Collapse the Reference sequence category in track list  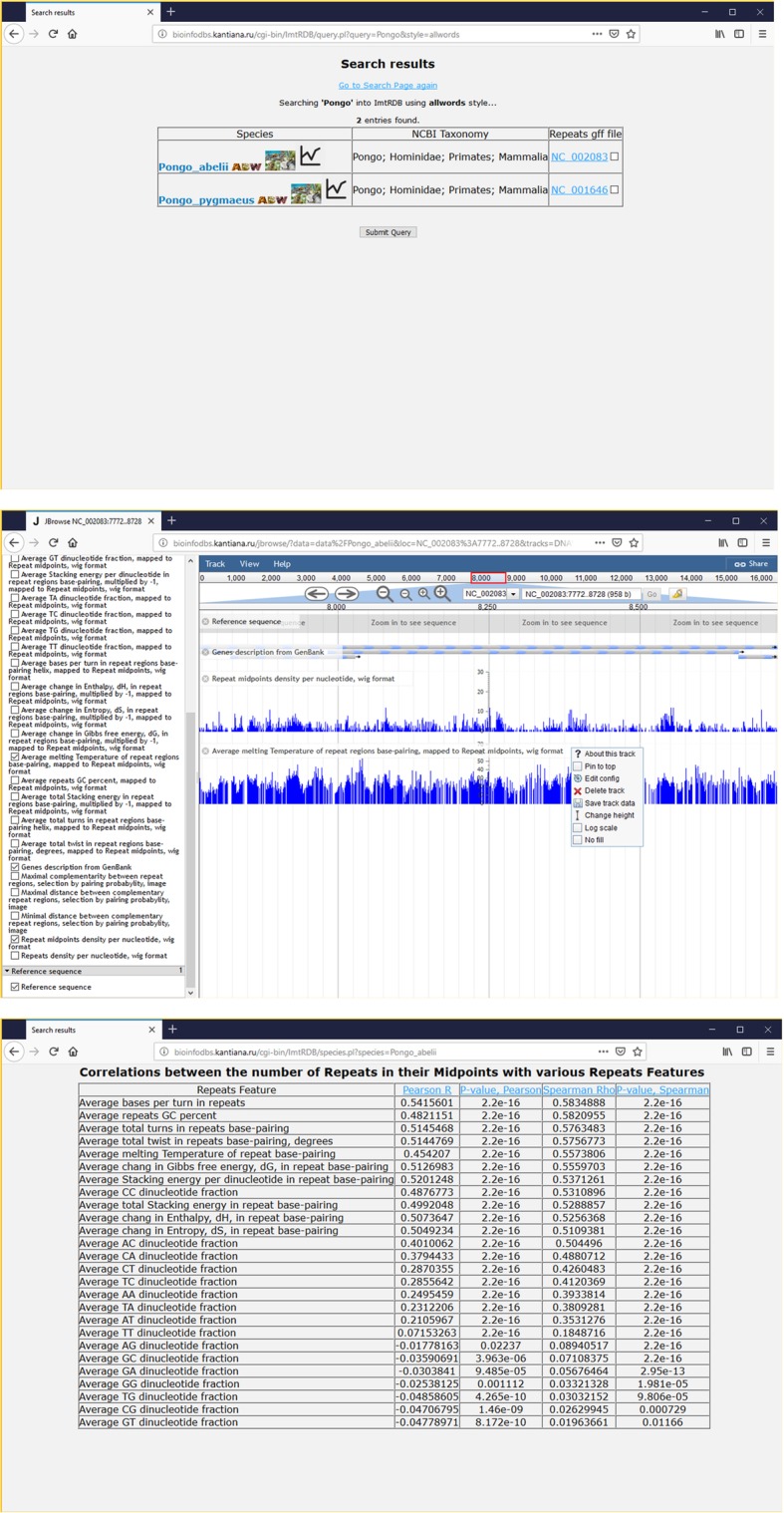click(x=8, y=971)
